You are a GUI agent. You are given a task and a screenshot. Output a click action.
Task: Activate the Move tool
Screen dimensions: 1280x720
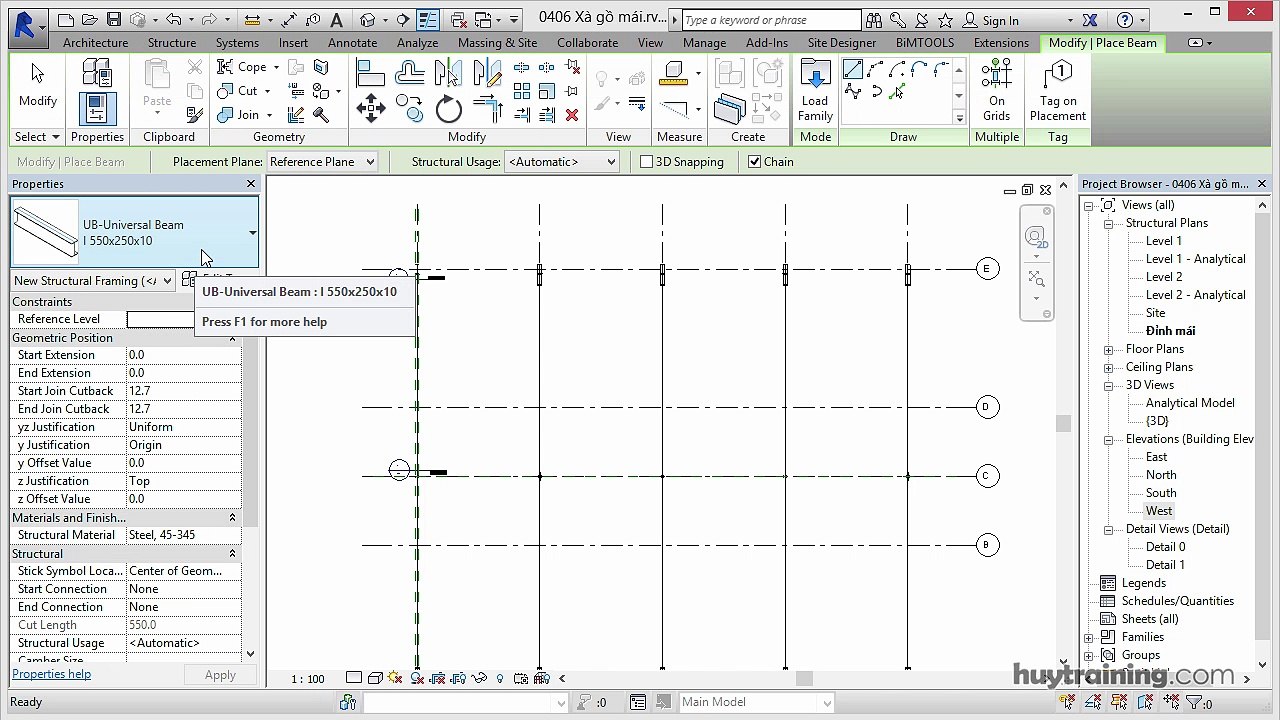click(x=370, y=108)
